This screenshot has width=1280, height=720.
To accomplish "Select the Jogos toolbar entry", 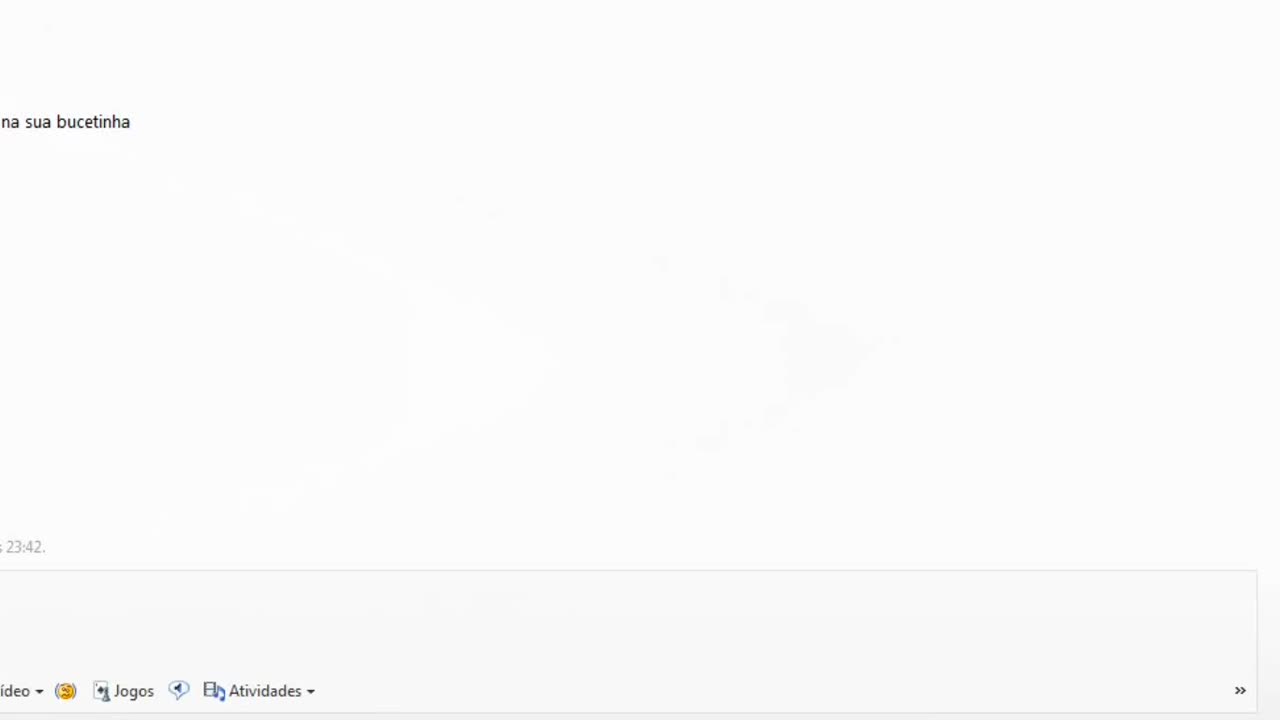I will point(123,691).
